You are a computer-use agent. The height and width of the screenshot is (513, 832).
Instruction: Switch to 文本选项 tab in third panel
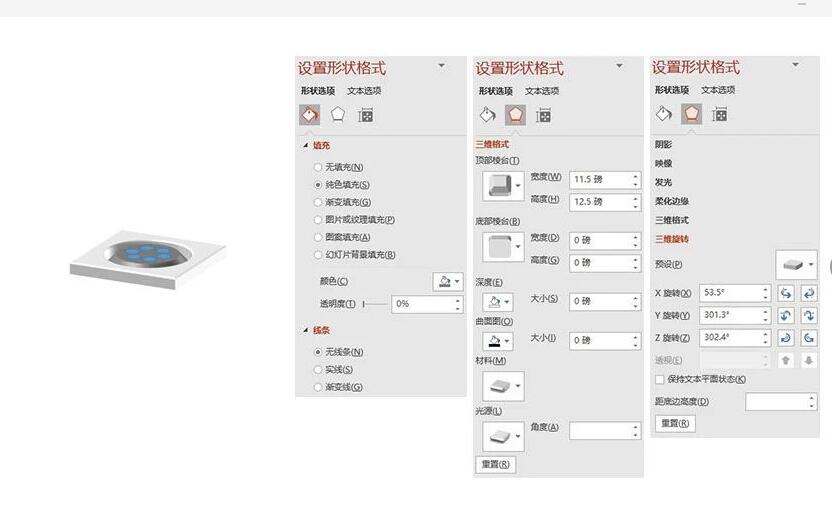pyautogui.click(x=718, y=90)
